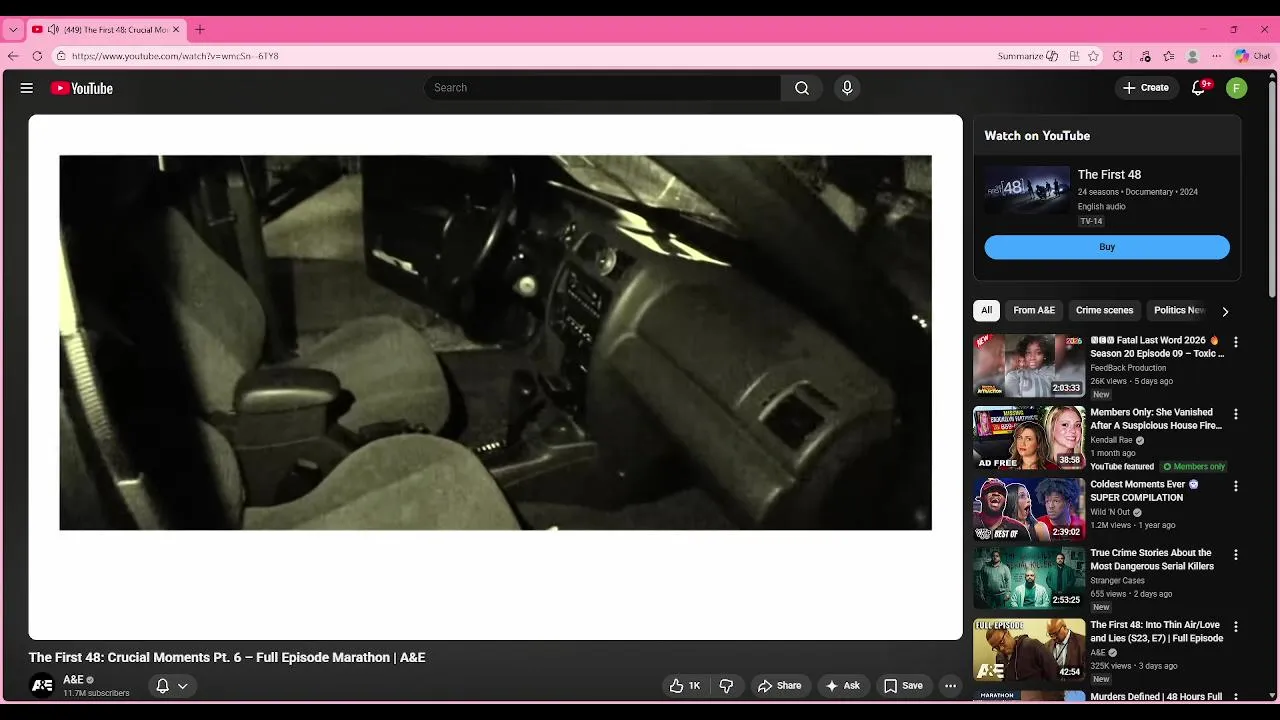
Task: Share the video
Action: 779,686
